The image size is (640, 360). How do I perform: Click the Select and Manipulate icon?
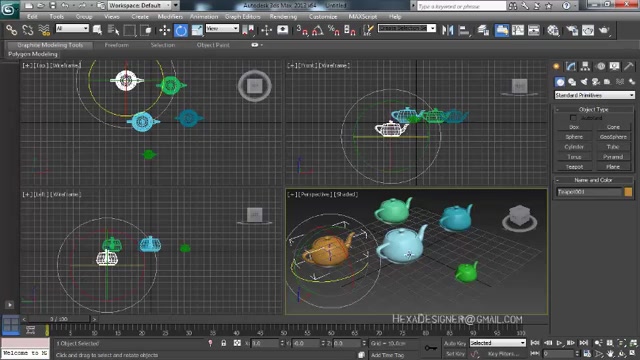click(x=267, y=30)
